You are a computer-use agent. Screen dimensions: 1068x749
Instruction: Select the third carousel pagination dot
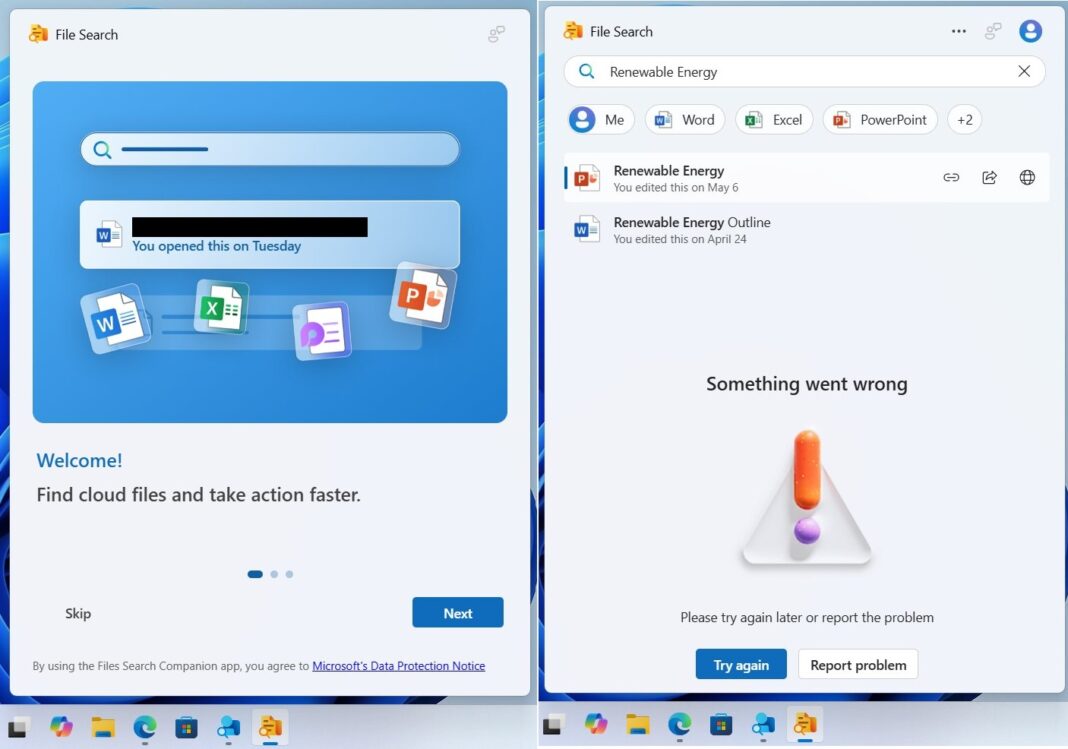289,574
